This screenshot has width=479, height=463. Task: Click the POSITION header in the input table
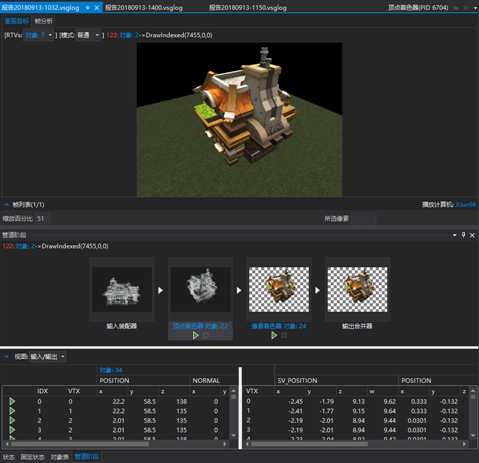coord(114,380)
